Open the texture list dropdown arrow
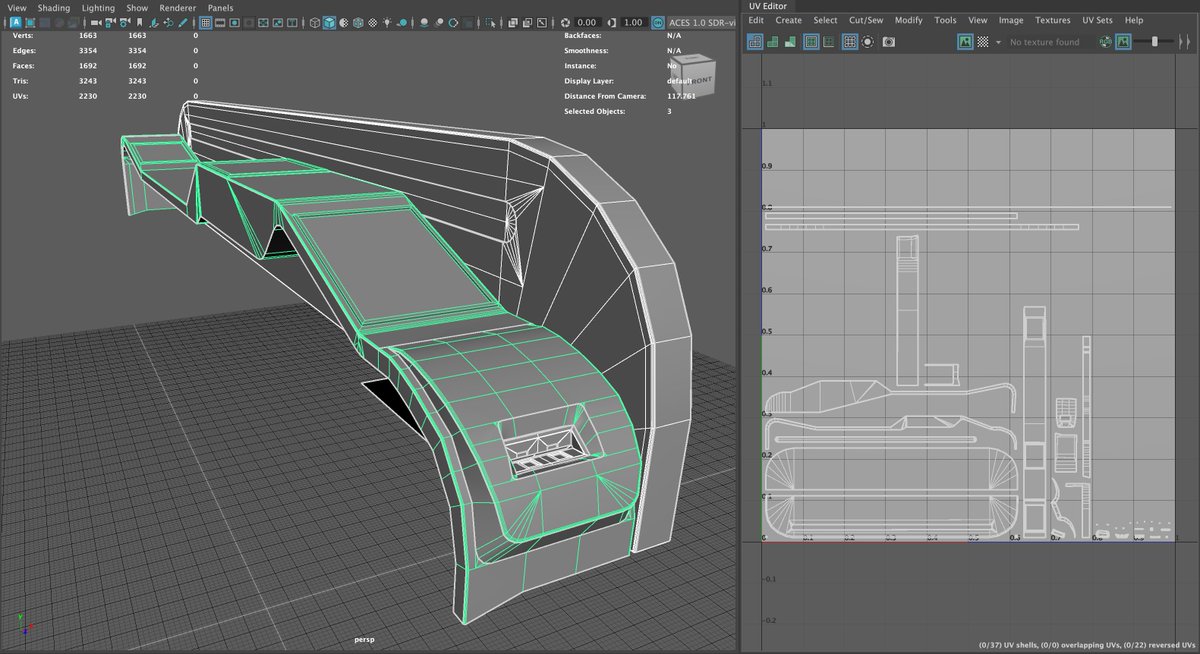The height and width of the screenshot is (654, 1200). [x=998, y=42]
